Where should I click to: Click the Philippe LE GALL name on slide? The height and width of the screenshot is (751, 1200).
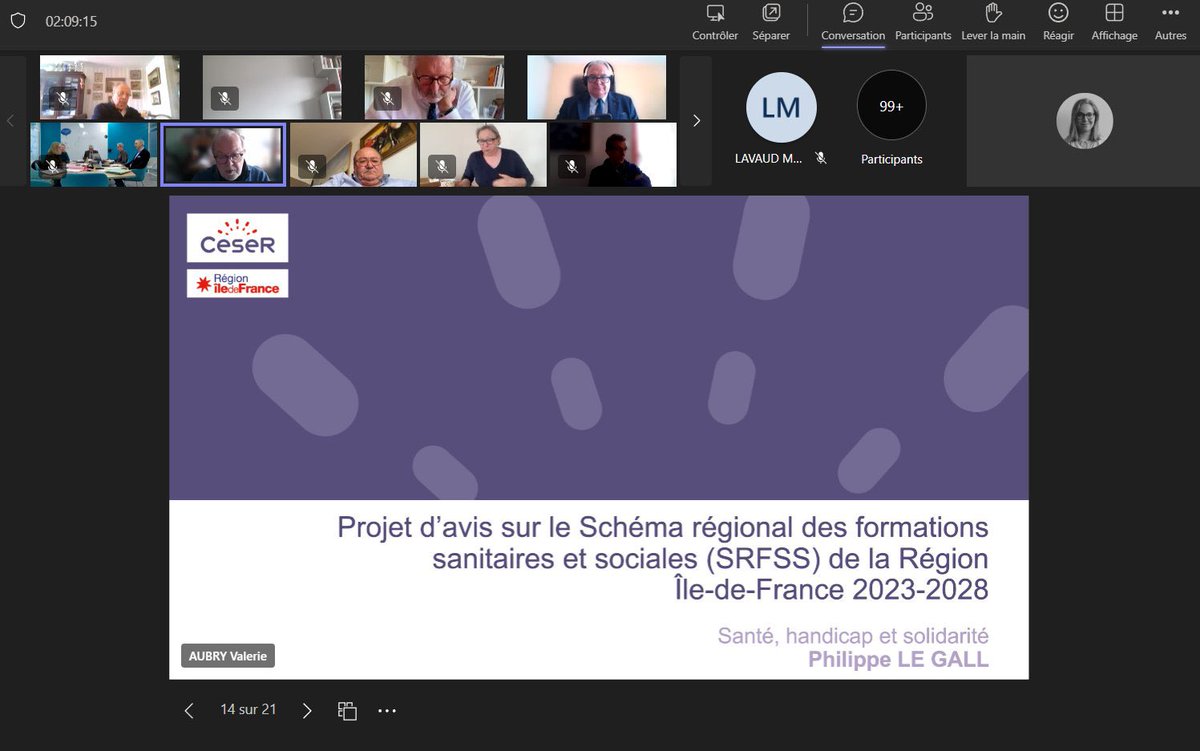[898, 659]
